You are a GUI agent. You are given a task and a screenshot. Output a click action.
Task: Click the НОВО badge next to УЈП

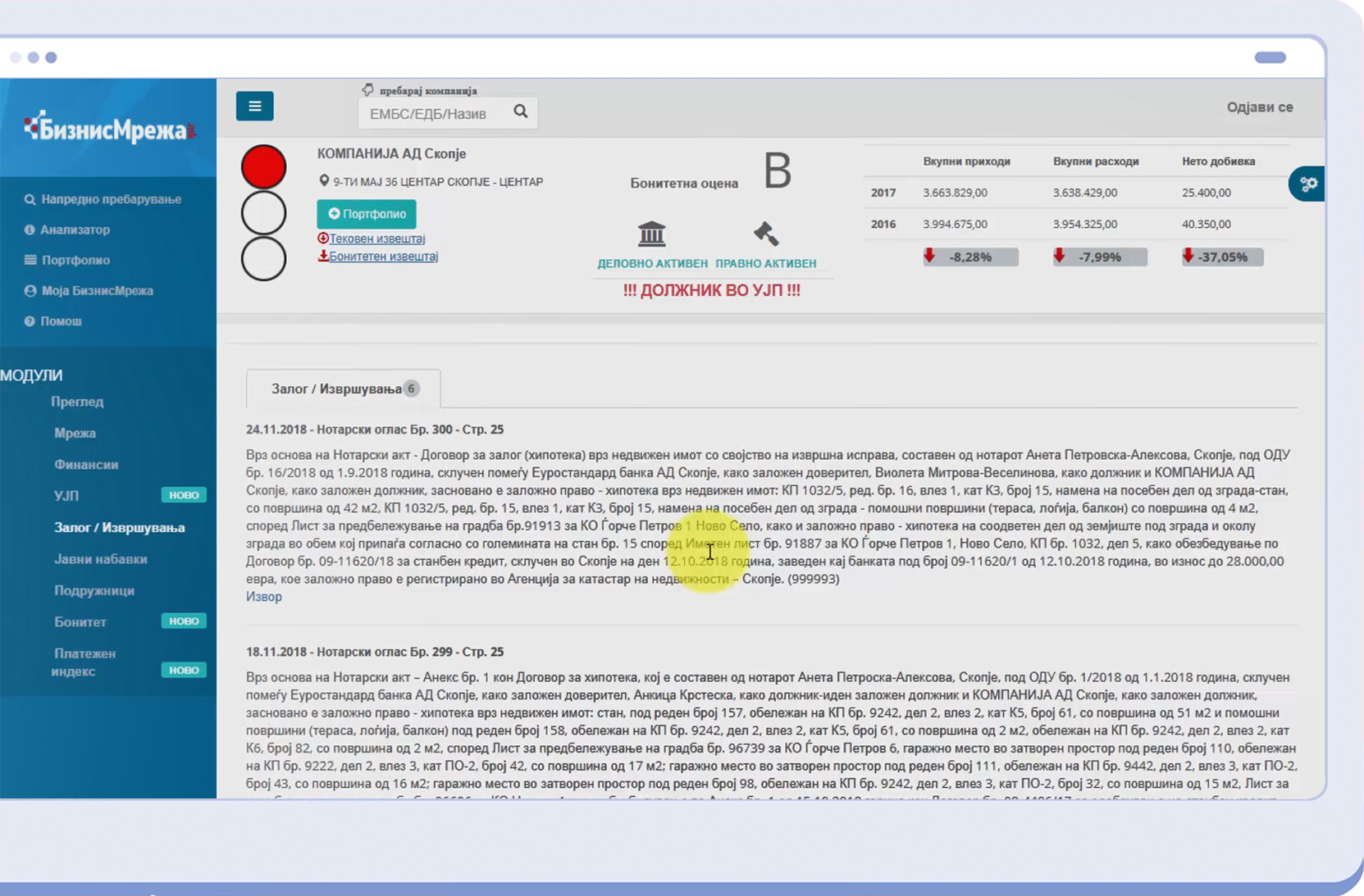184,495
